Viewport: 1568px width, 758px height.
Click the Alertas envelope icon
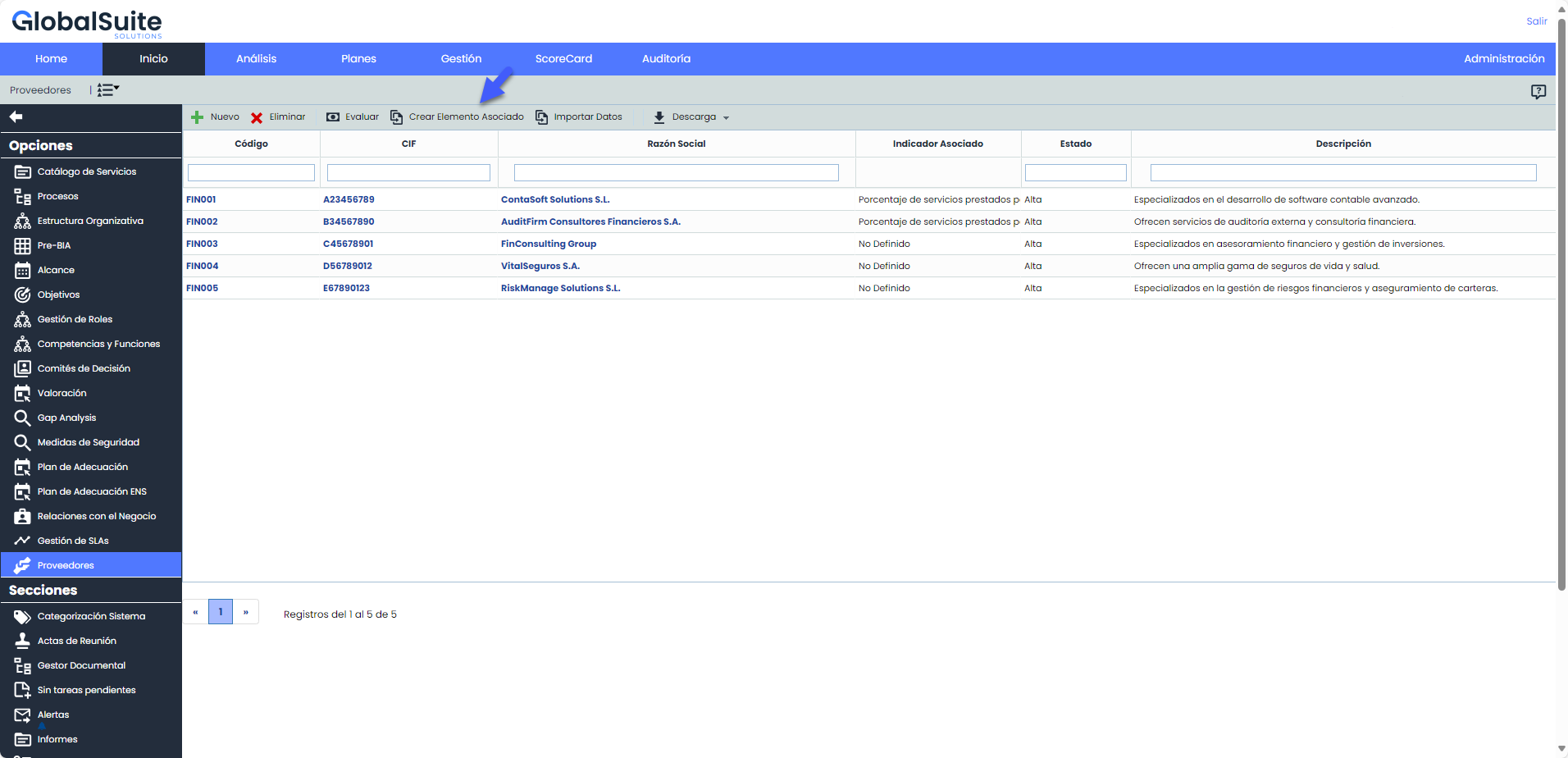(22, 715)
